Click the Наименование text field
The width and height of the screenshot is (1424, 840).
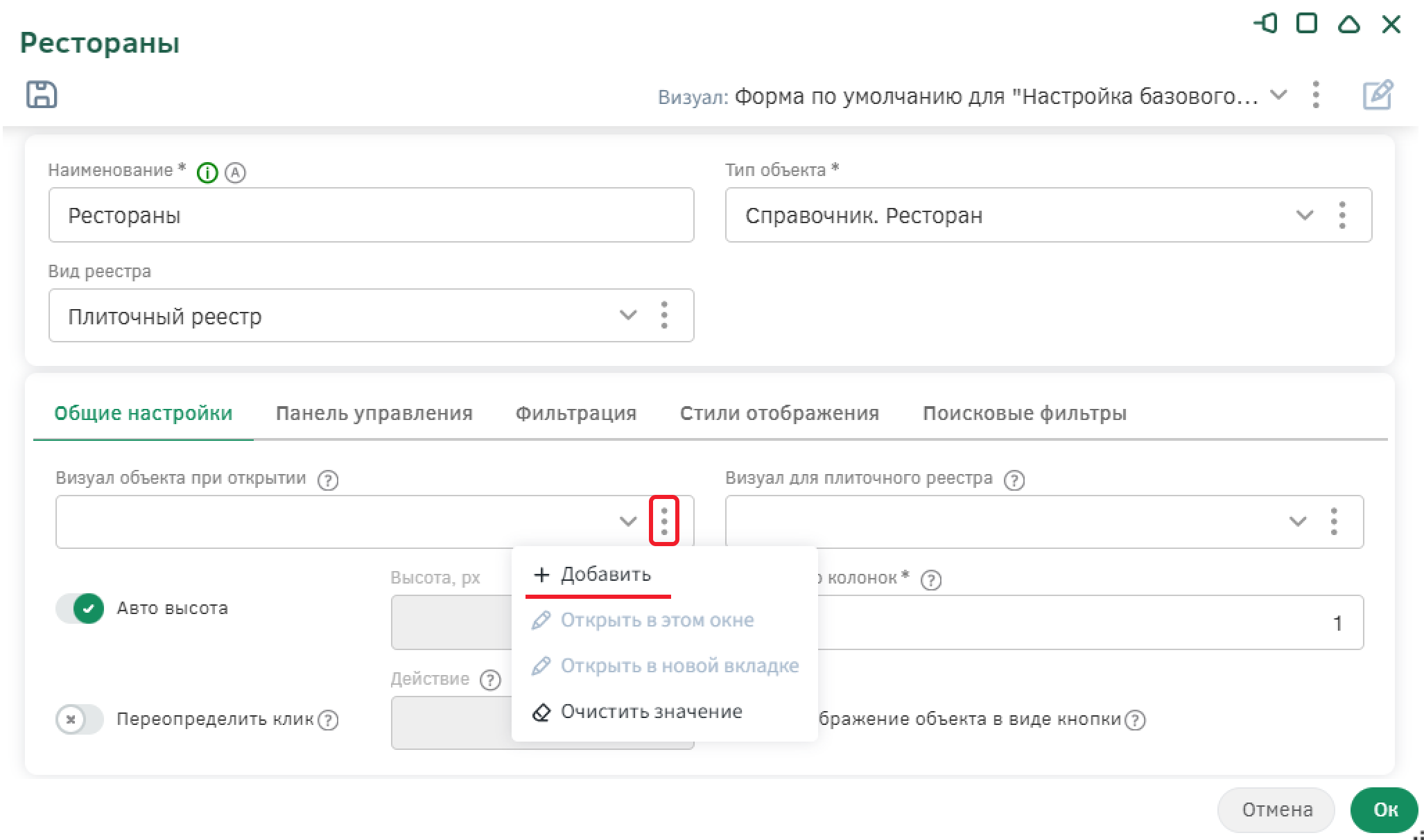pos(371,216)
